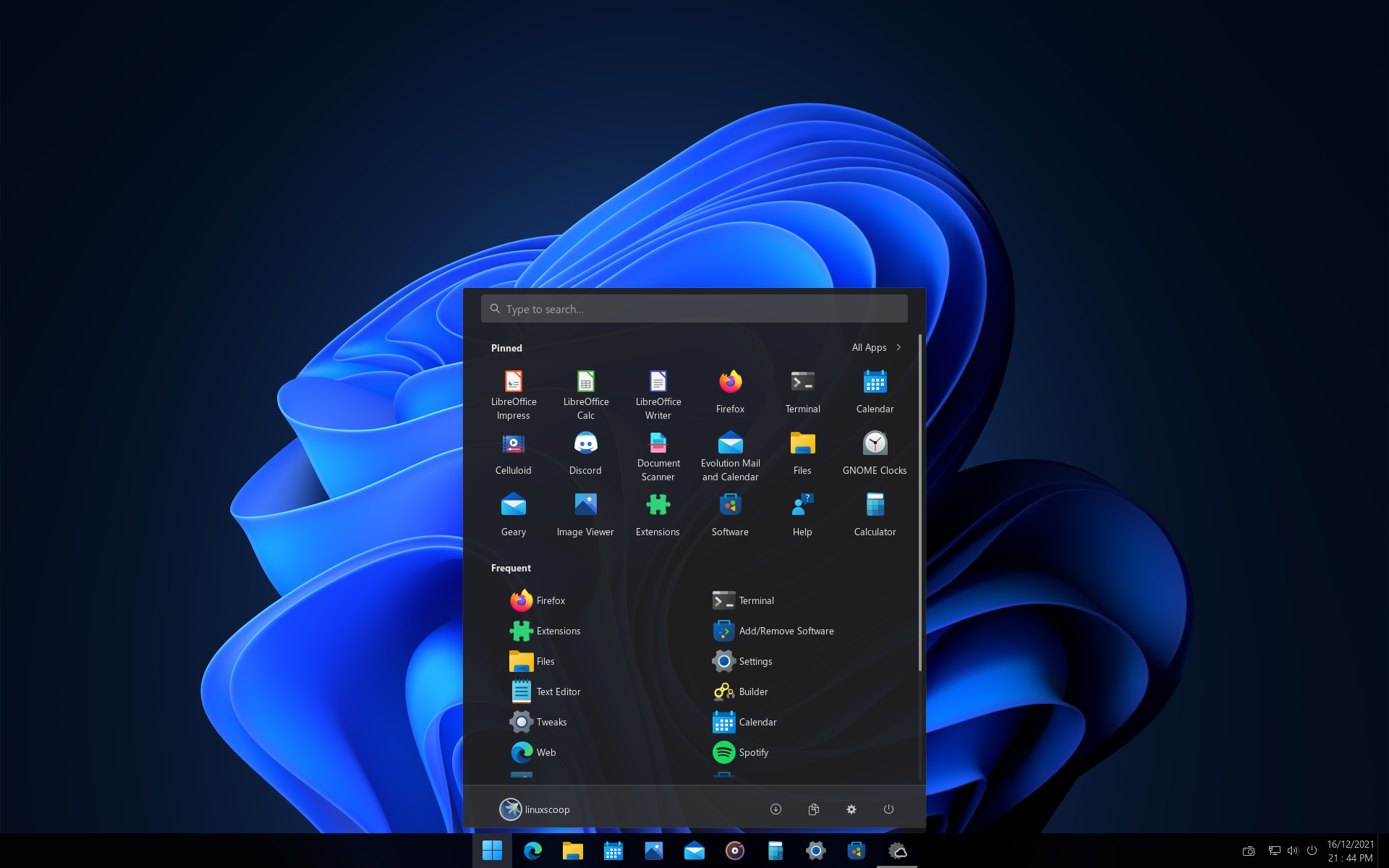1389x868 pixels.
Task: Open Mail app from the taskbar
Action: (x=694, y=851)
